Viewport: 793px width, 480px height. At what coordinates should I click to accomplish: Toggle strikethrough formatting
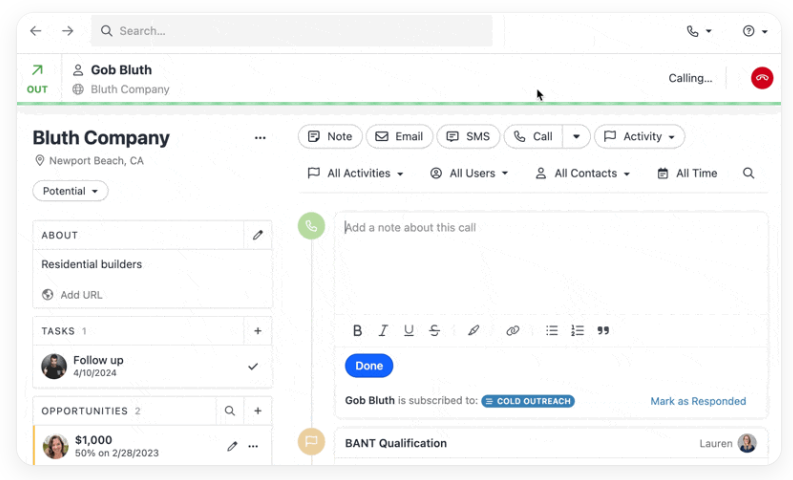click(434, 331)
